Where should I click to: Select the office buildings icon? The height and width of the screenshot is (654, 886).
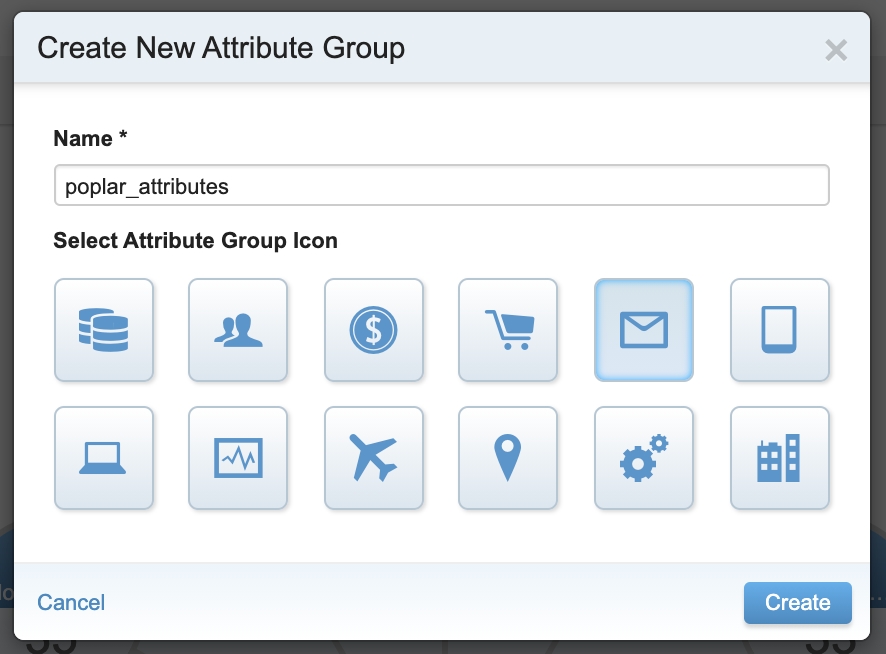click(x=780, y=458)
